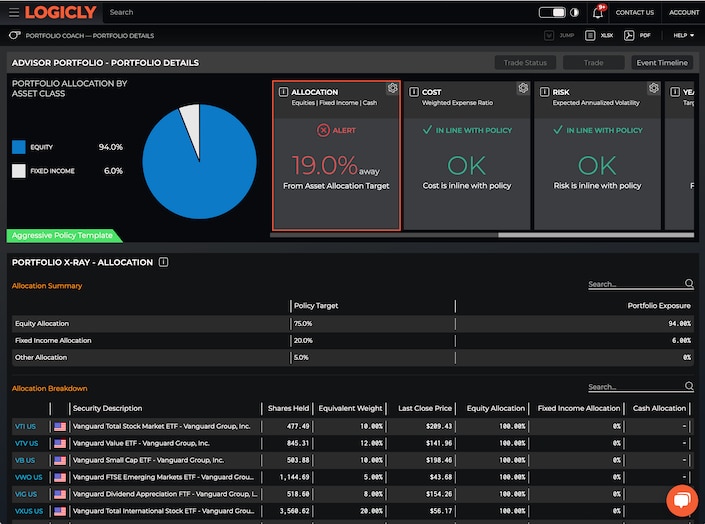Click the Portfolio Coach breadcrumb icon
Image resolution: width=705 pixels, height=524 pixels.
[x=14, y=35]
